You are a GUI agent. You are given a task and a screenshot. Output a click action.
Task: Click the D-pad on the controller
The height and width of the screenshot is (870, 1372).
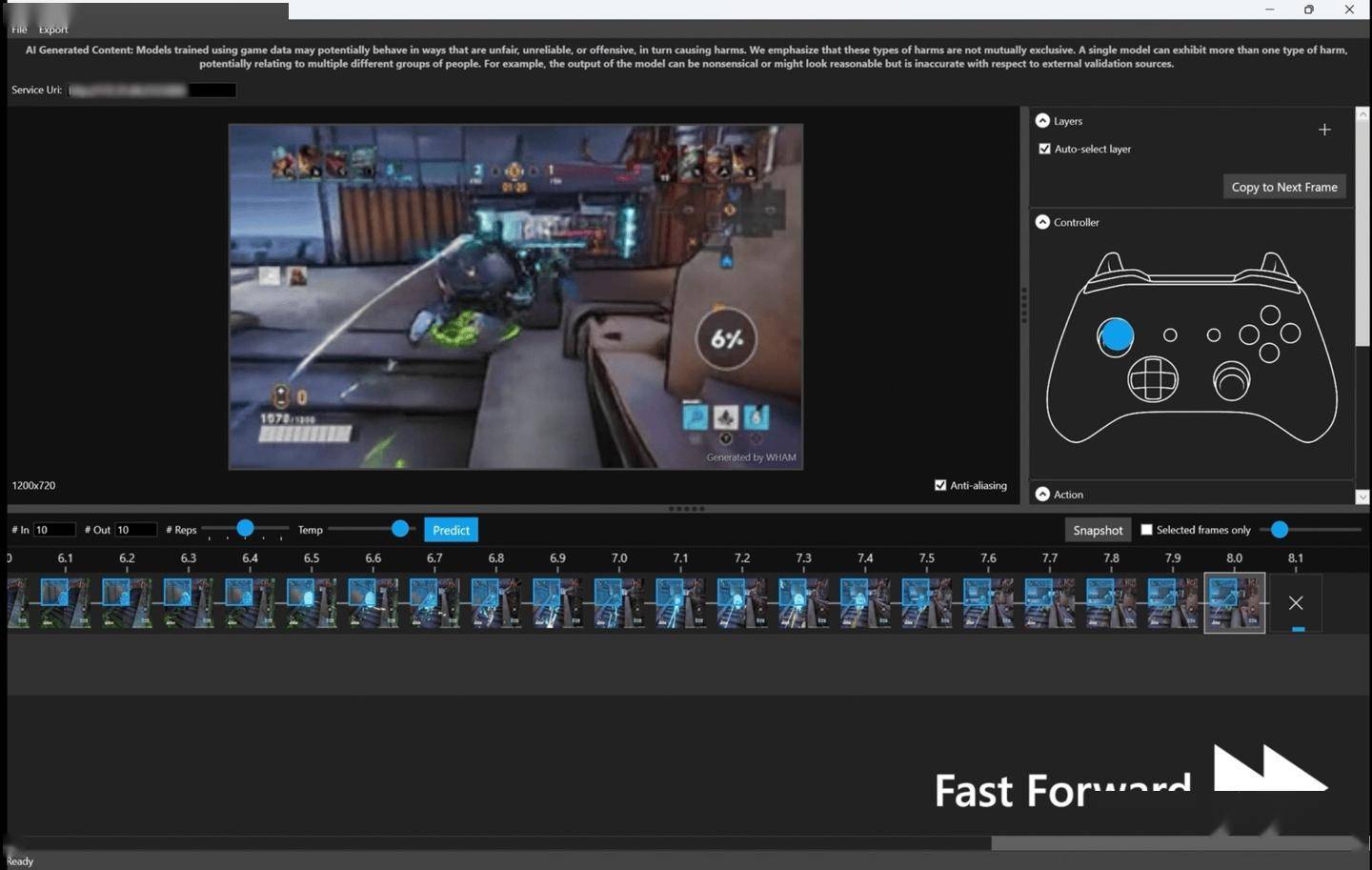(x=1153, y=380)
